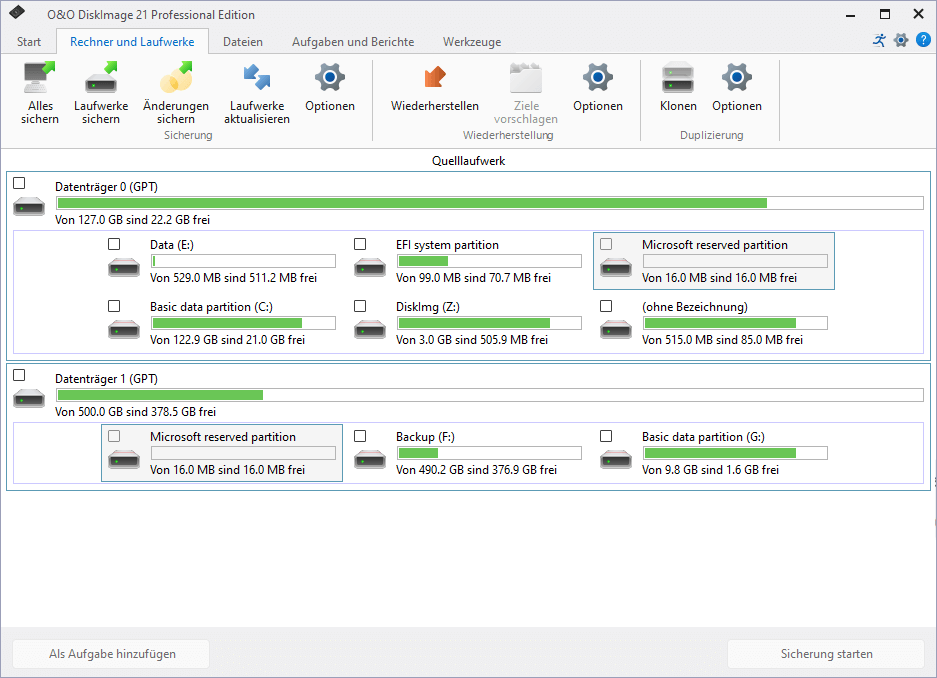Open settings via the top-right gear icon
This screenshot has width=937, height=678.
(901, 40)
